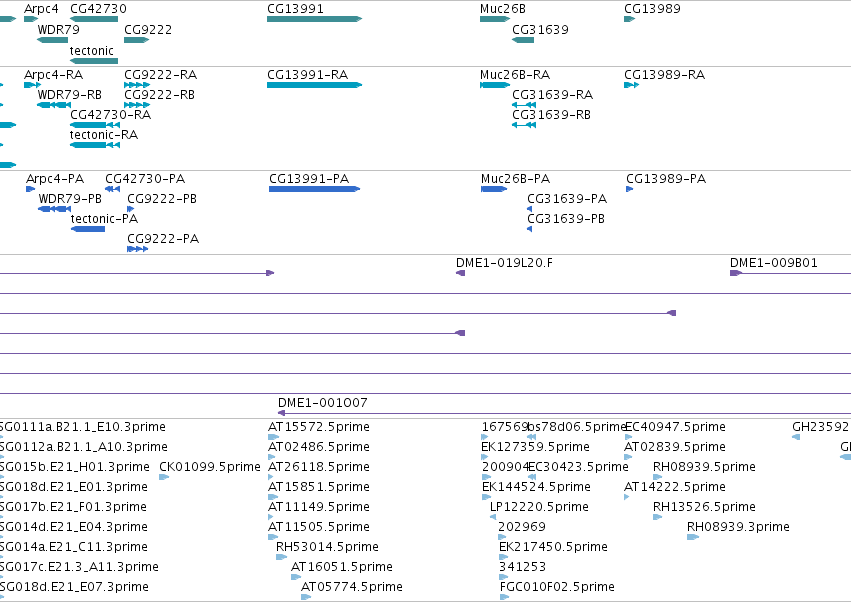This screenshot has width=851, height=602.
Task: Select transcript Arpc4-RA
Action: coord(54,74)
